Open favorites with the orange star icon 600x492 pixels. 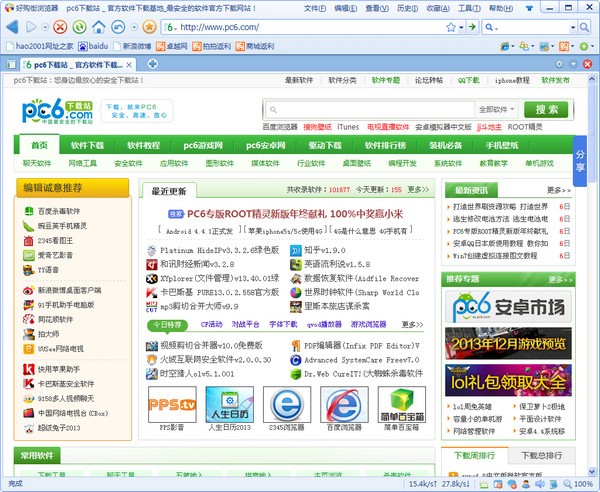click(x=149, y=27)
